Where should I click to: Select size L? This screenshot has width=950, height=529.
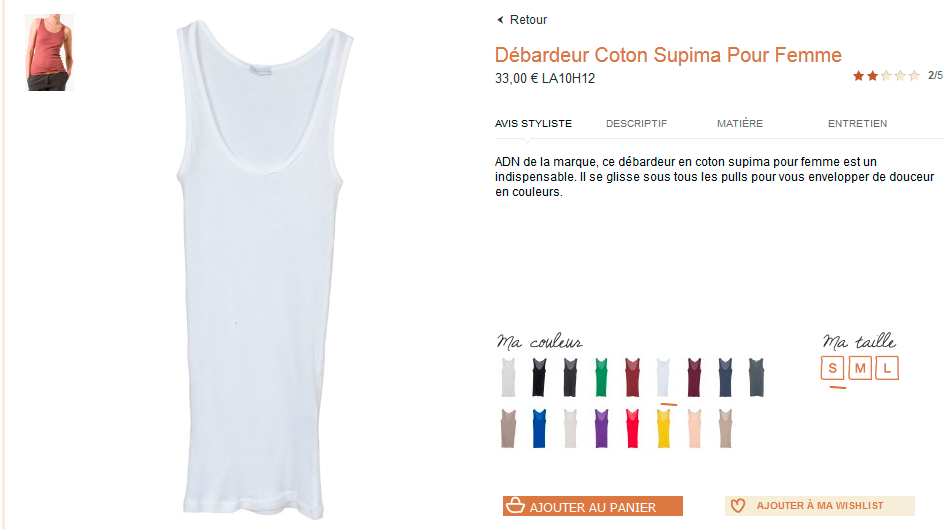coord(887,368)
